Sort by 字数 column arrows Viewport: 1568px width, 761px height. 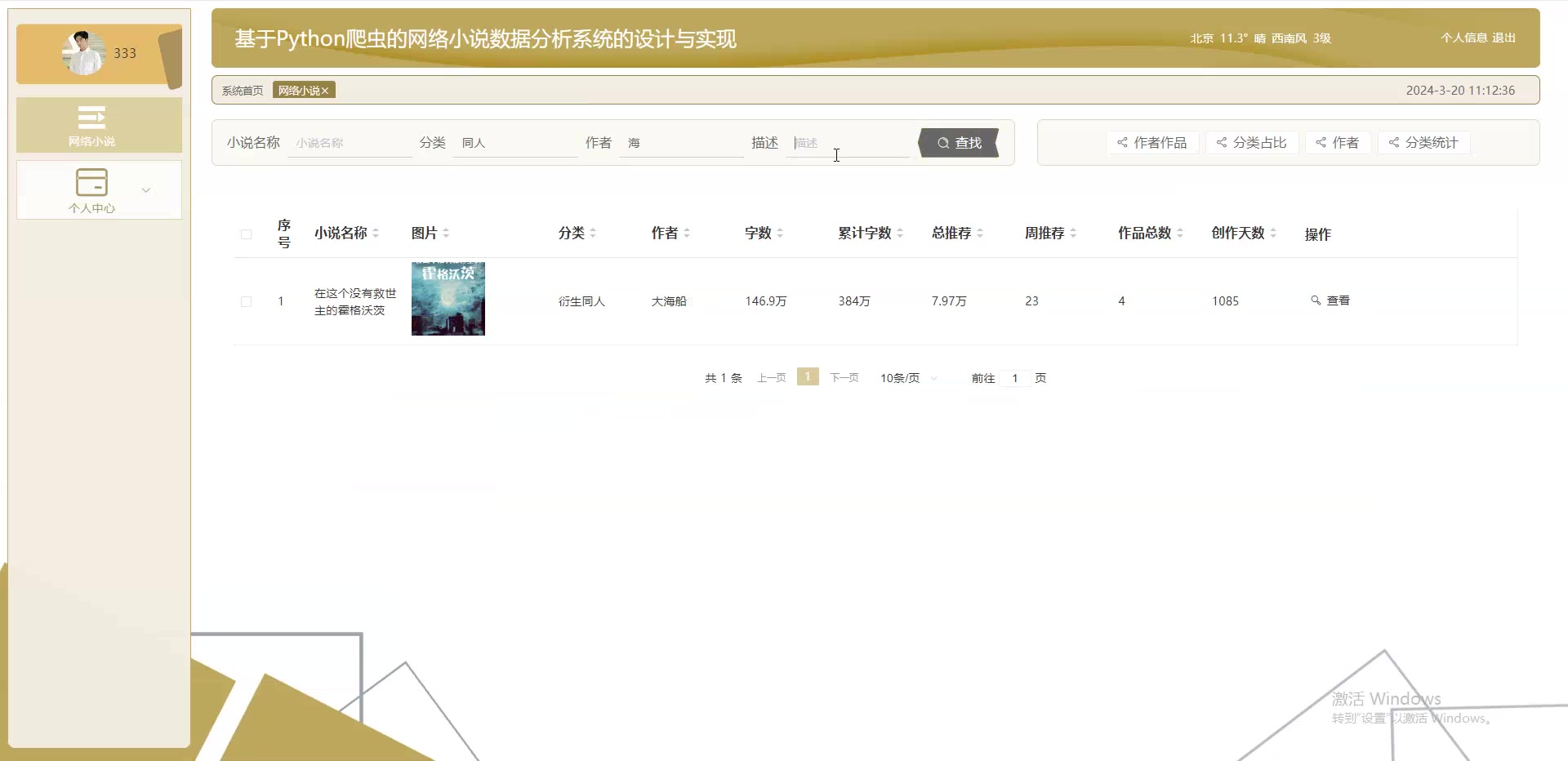[x=780, y=234]
